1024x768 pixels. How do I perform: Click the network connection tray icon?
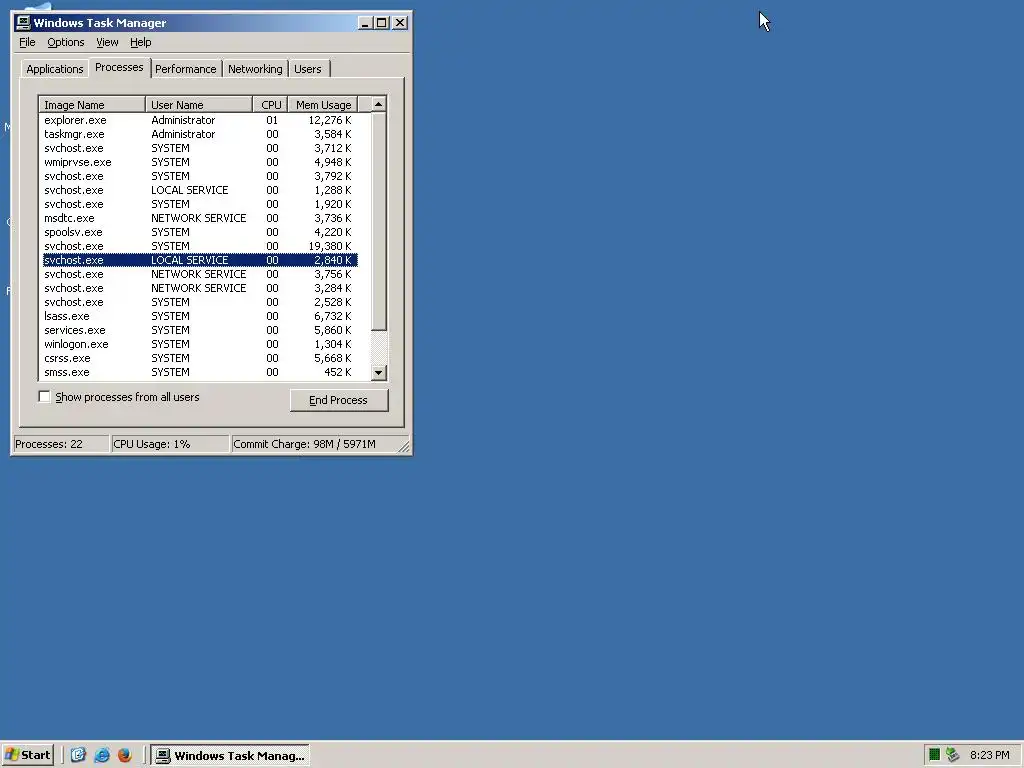[x=952, y=755]
